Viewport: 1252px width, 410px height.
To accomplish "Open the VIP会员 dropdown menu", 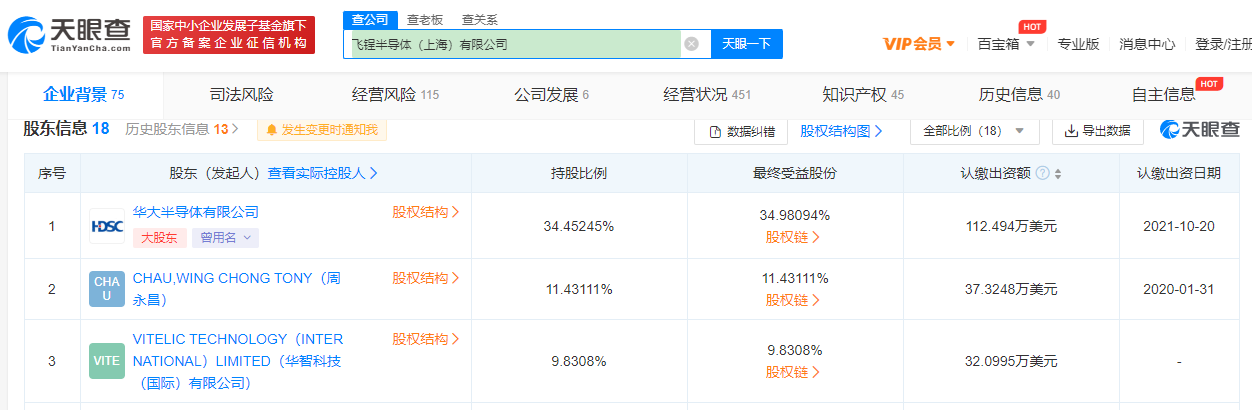I will coord(919,44).
